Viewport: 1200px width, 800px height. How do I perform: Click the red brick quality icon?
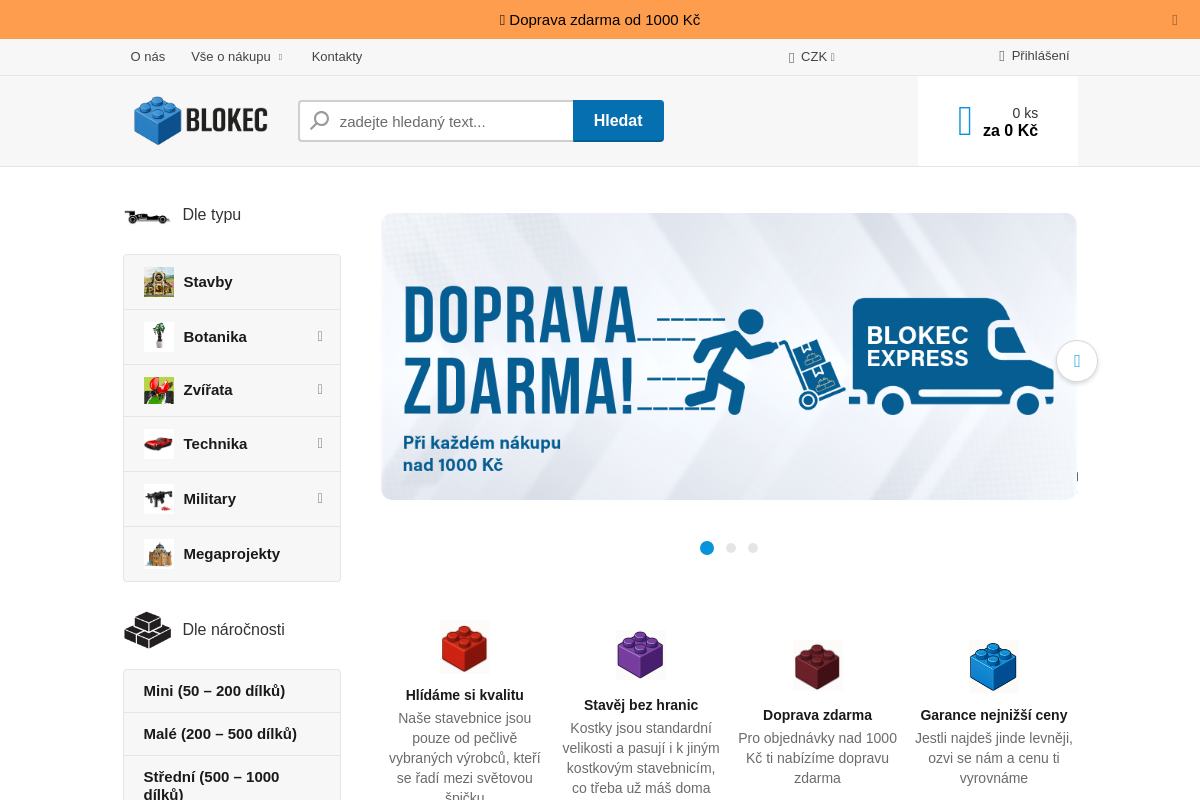[464, 648]
